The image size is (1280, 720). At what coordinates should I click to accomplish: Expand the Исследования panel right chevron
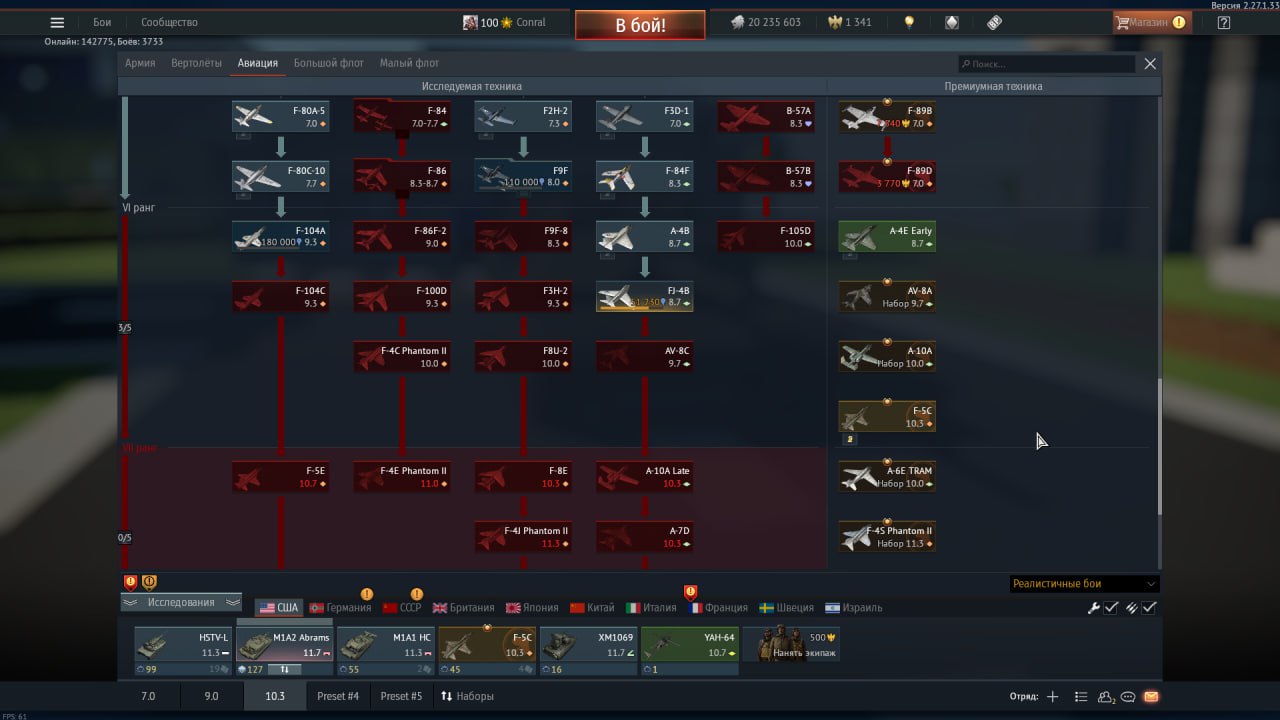coord(233,602)
